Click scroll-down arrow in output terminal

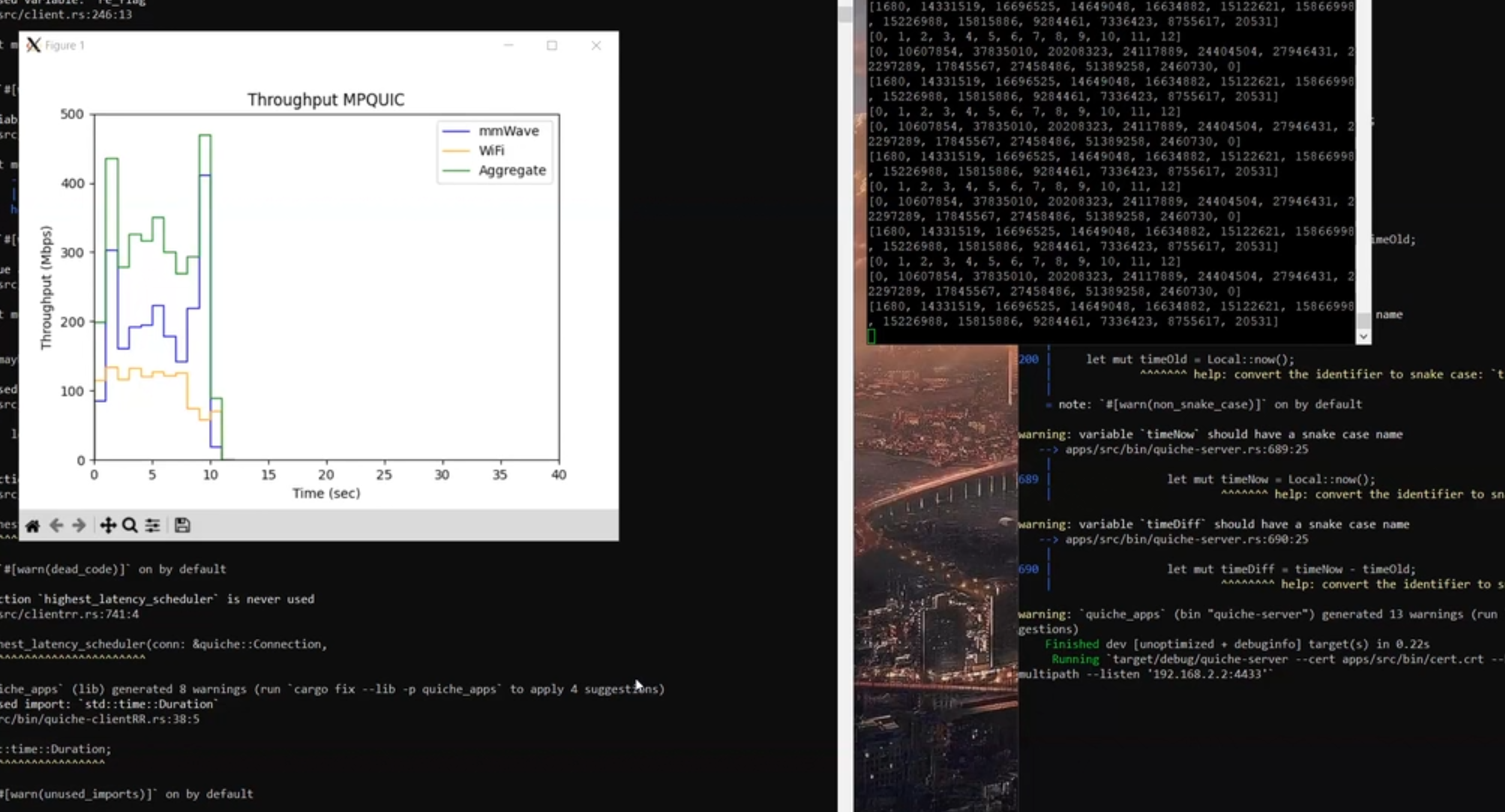click(1363, 336)
